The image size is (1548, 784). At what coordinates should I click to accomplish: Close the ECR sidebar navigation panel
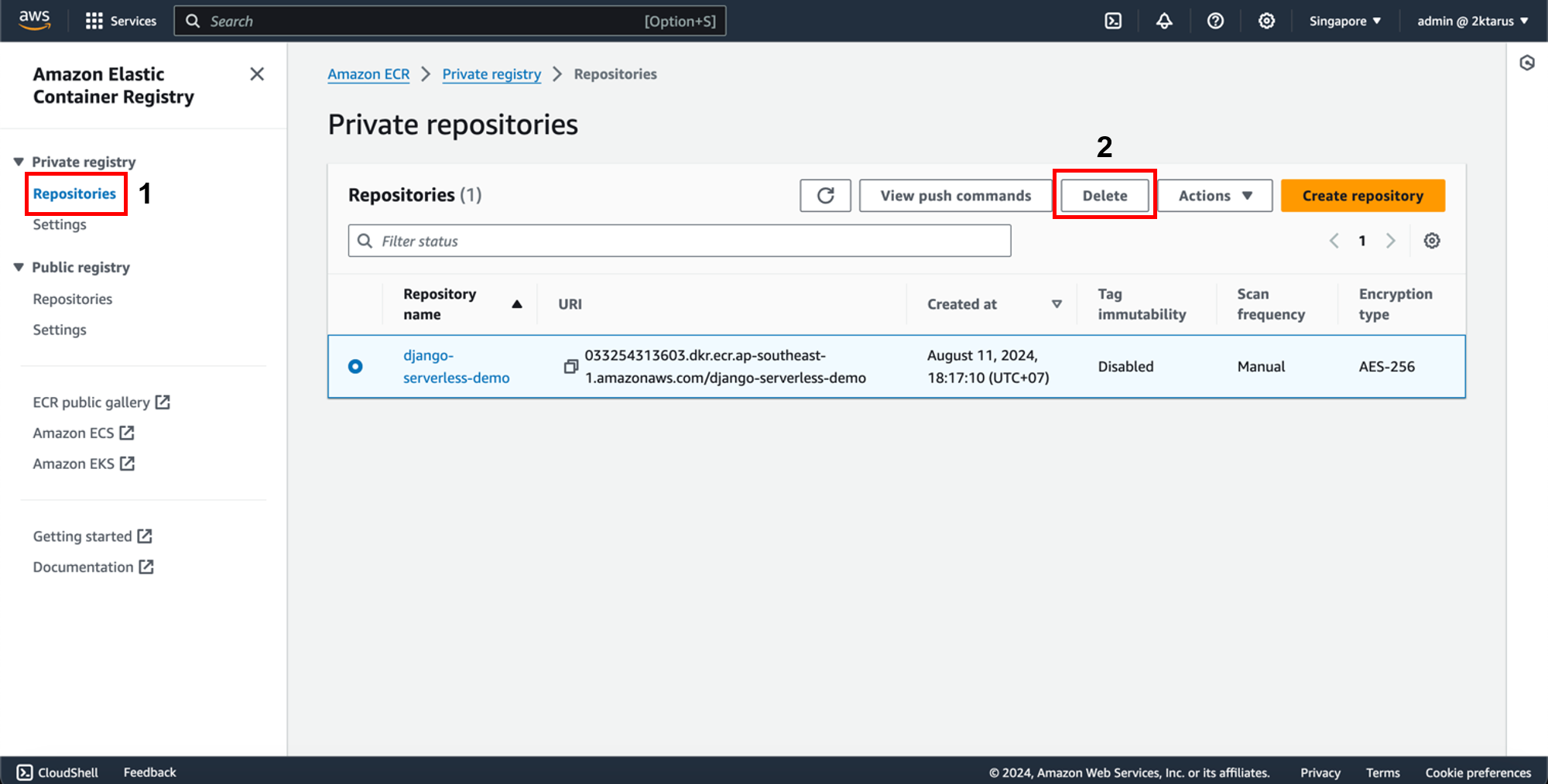[x=257, y=74]
